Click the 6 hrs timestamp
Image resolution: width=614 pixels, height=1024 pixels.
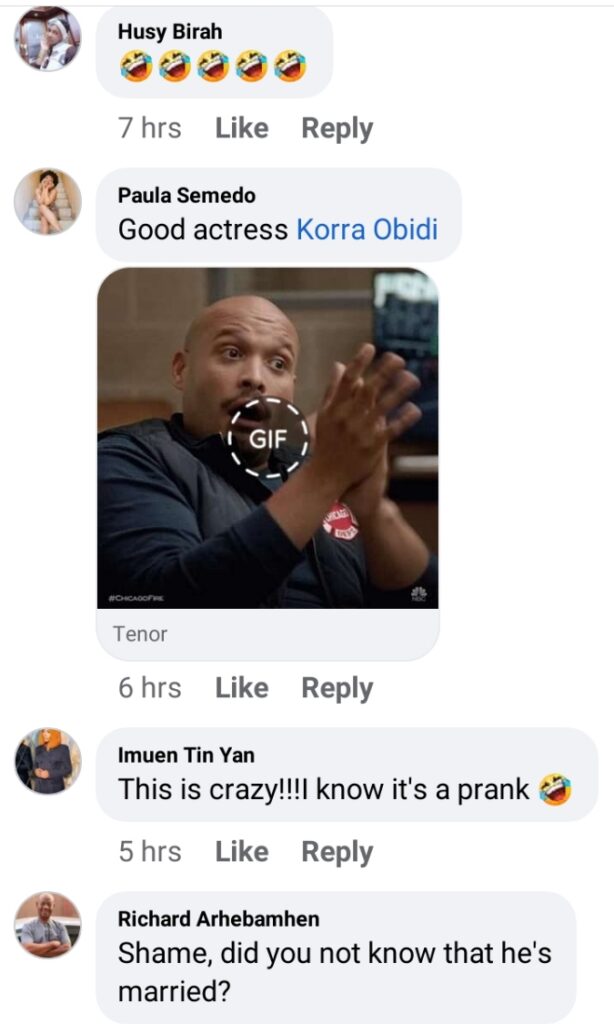(150, 688)
